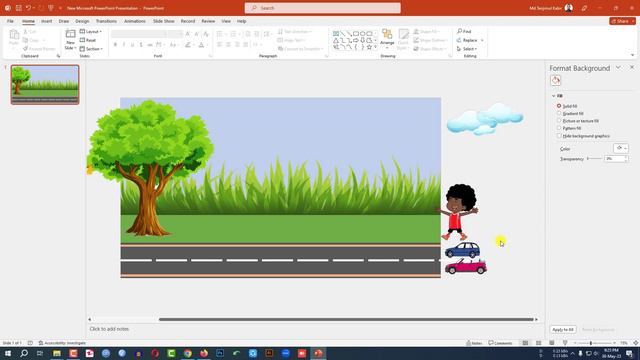Image resolution: width=640 pixels, height=360 pixels.
Task: Select slide 1 thumbnail
Action: 45,84
